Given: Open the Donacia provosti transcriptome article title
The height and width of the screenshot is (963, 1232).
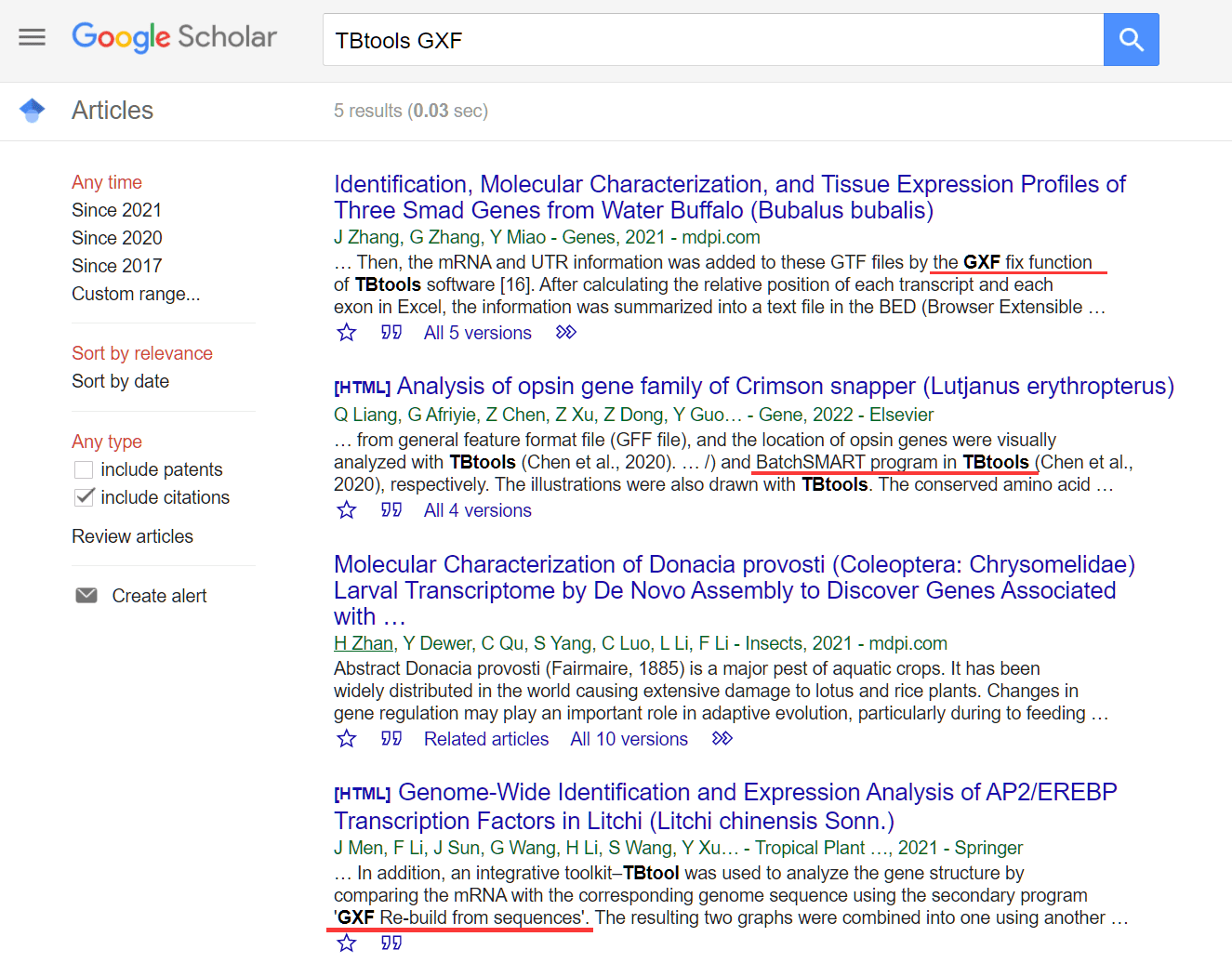Looking at the screenshot, I should [x=735, y=590].
